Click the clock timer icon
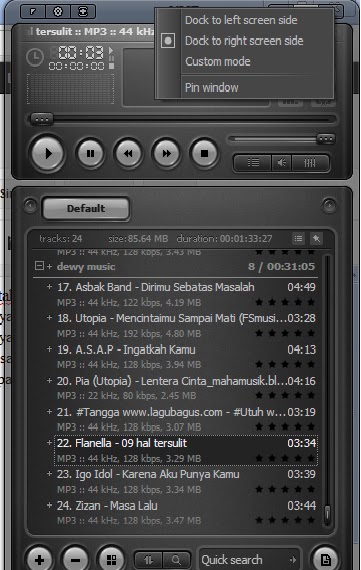The height and width of the screenshot is (570, 361). click(x=35, y=57)
